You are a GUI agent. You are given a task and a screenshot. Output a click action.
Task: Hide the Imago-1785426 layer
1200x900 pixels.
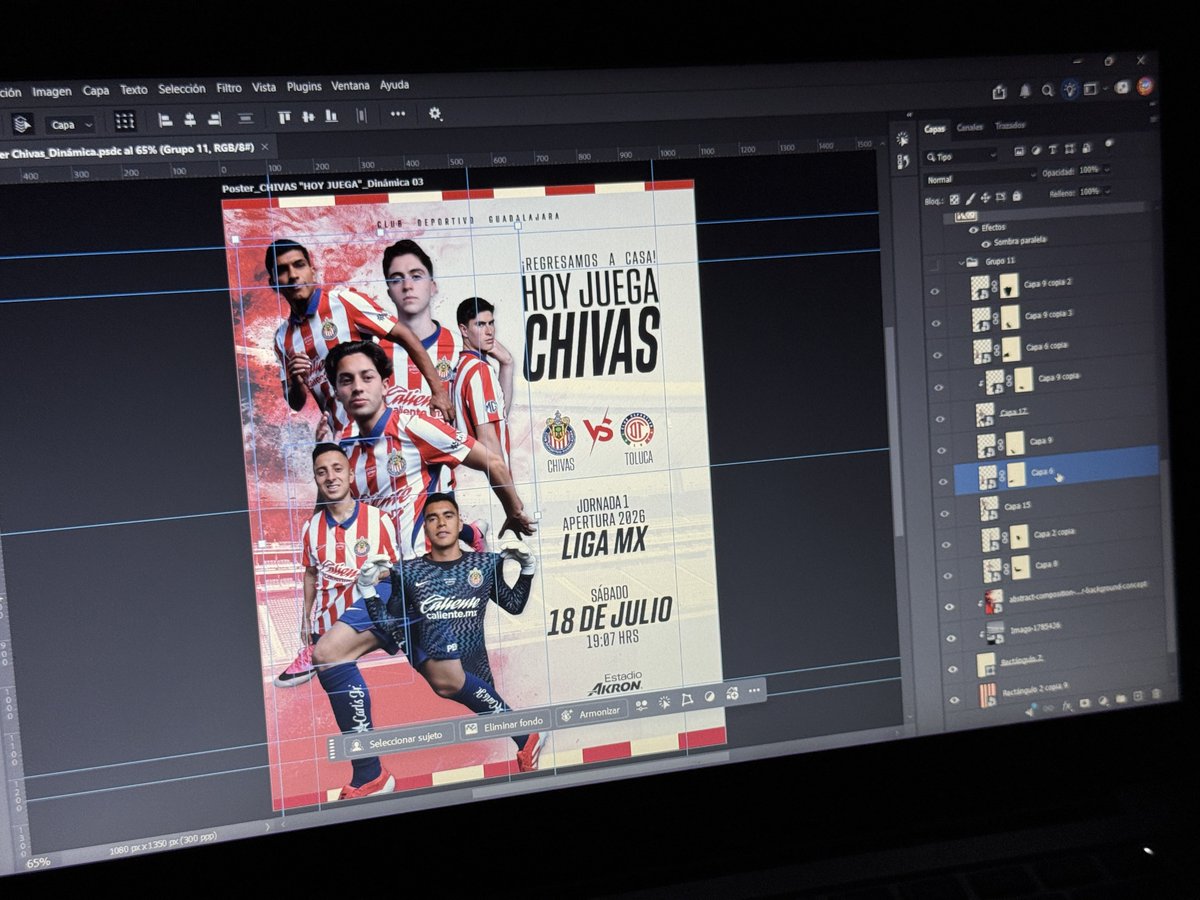pos(951,638)
